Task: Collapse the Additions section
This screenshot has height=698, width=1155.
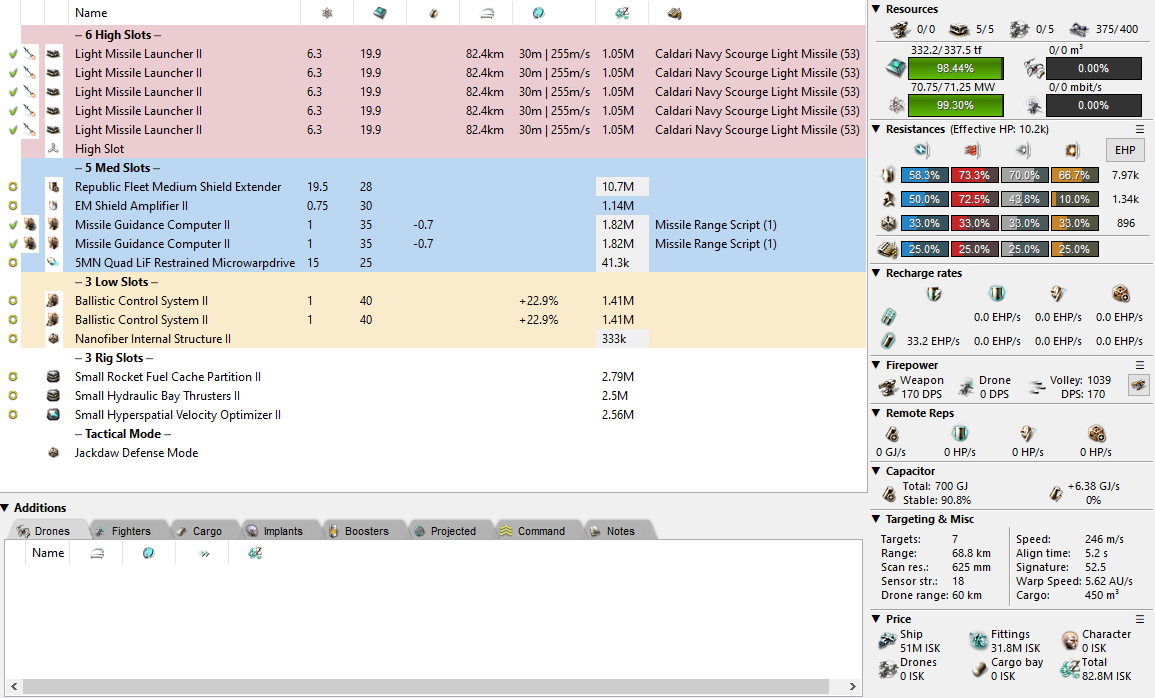Action: 6,508
